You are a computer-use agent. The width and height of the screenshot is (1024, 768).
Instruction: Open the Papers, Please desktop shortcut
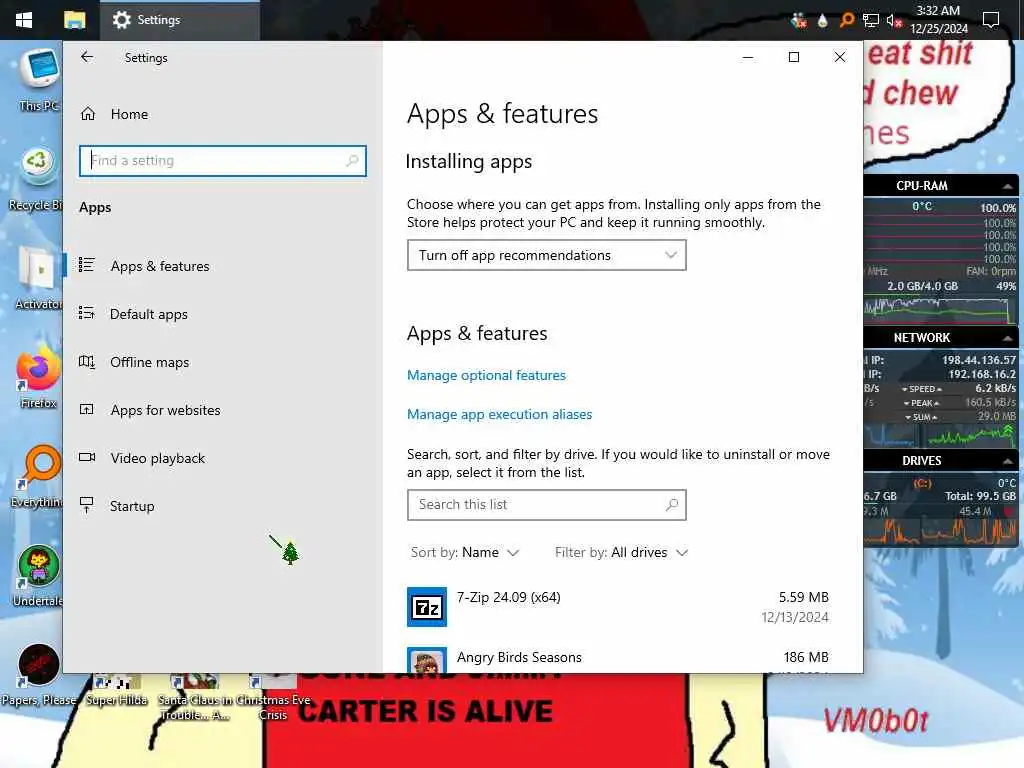click(38, 675)
